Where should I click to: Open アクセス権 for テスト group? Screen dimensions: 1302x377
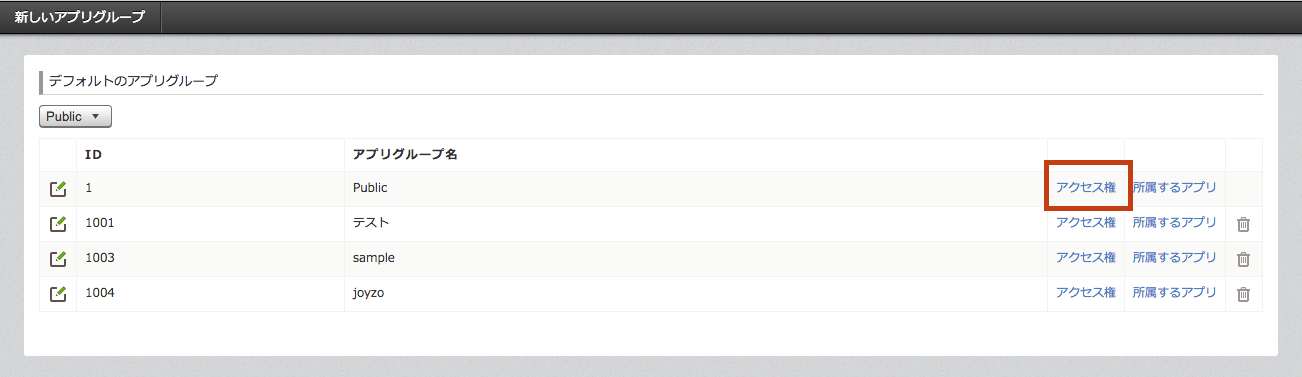[x=1086, y=222]
